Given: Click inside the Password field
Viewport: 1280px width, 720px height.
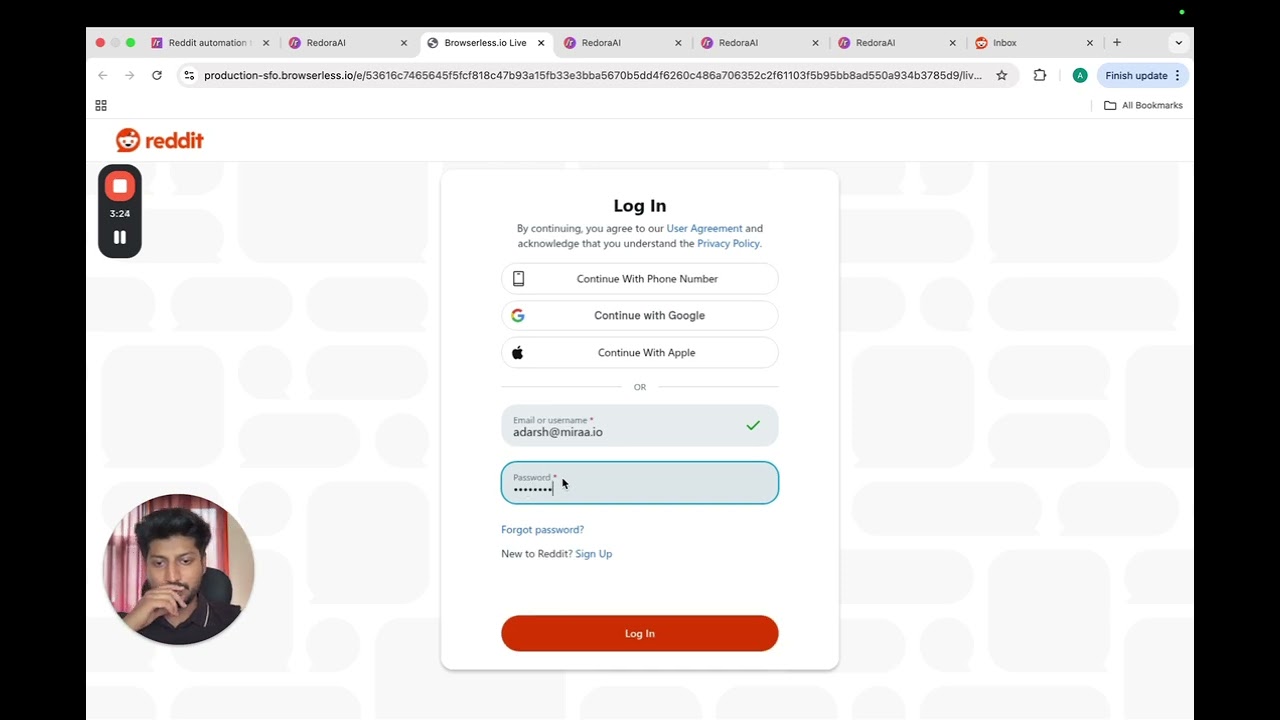Looking at the screenshot, I should pyautogui.click(x=640, y=483).
